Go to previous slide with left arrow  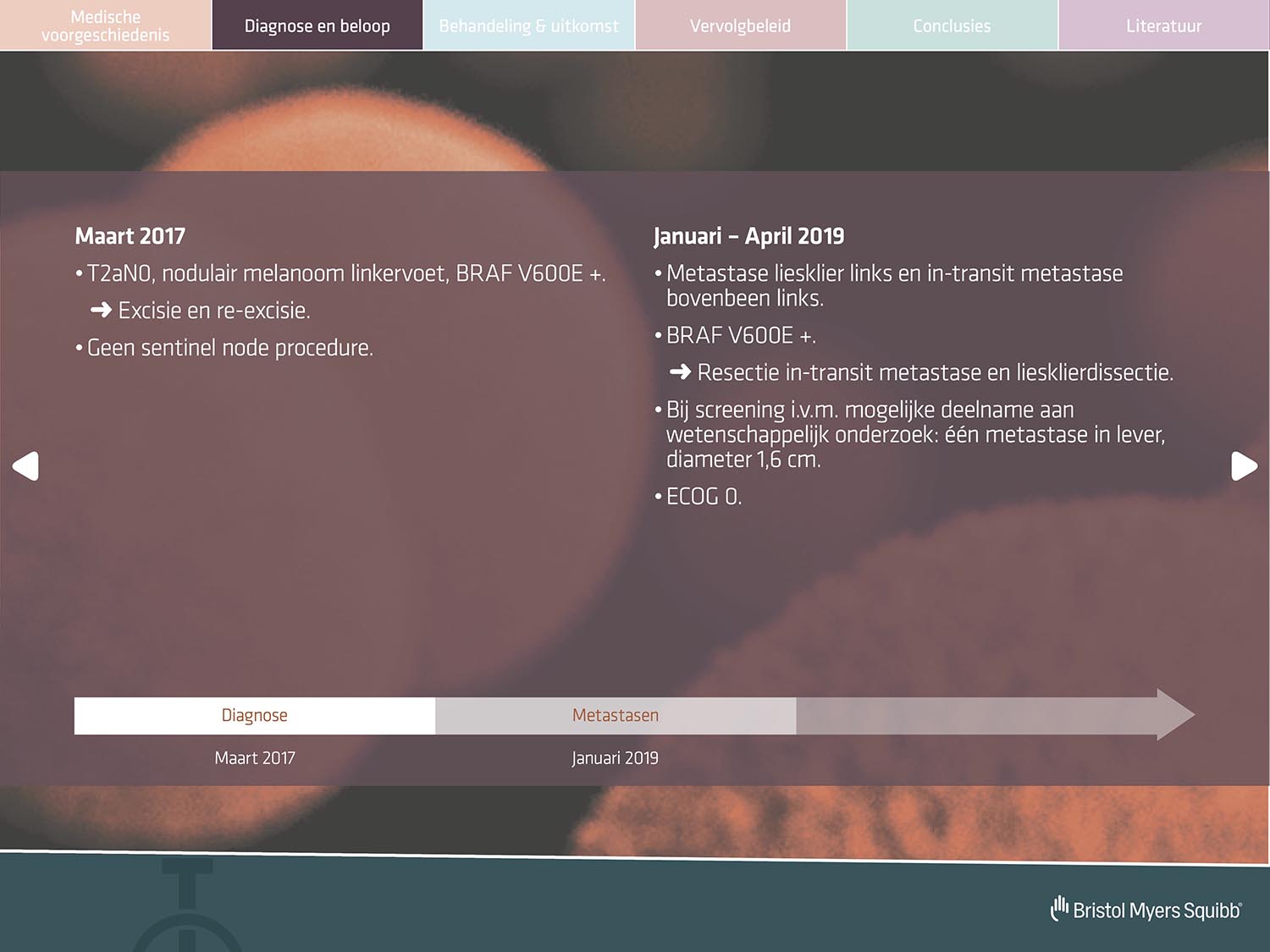pos(25,466)
